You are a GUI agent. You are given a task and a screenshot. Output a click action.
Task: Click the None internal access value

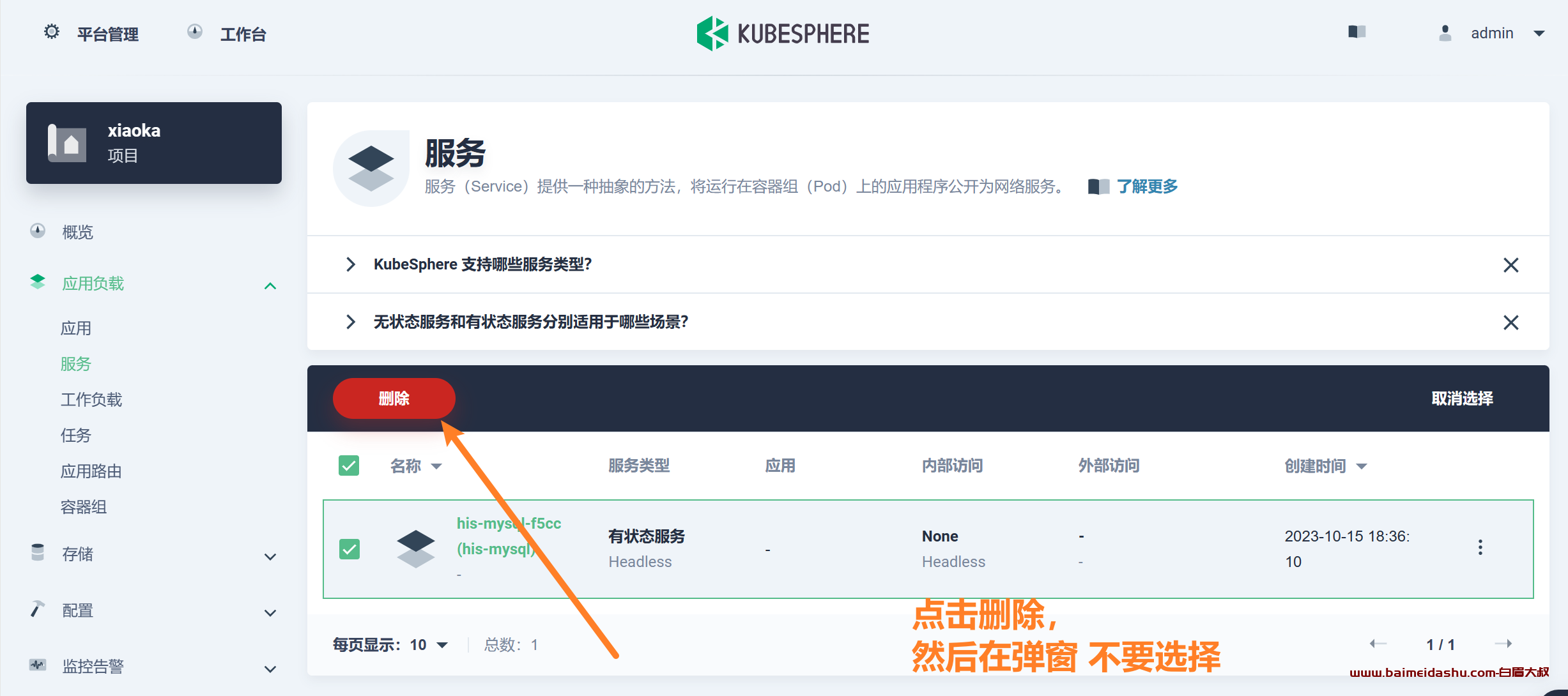[x=940, y=536]
